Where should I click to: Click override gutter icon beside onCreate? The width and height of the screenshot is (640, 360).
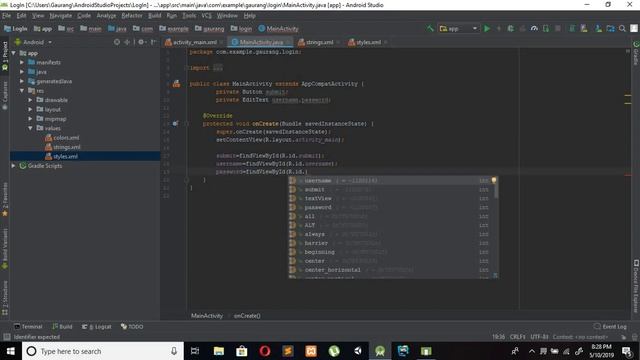click(175, 123)
